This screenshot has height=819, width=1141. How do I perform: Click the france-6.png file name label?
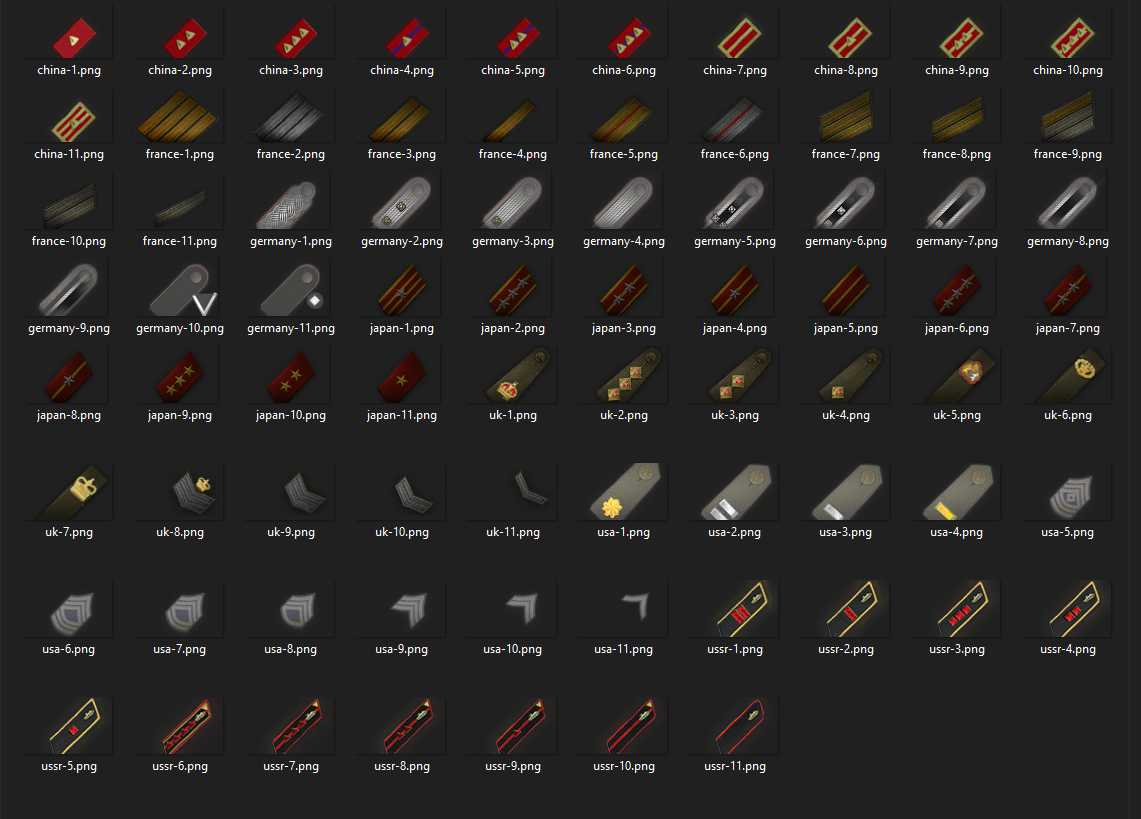pos(734,154)
